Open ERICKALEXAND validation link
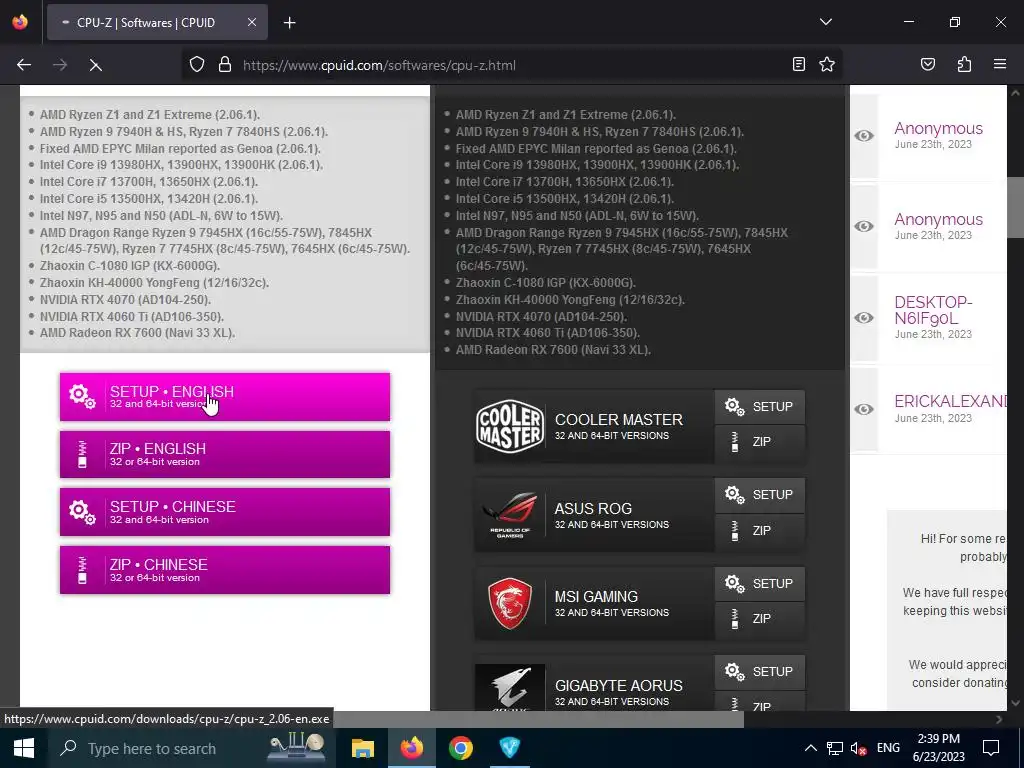This screenshot has width=1024, height=768. (x=950, y=401)
